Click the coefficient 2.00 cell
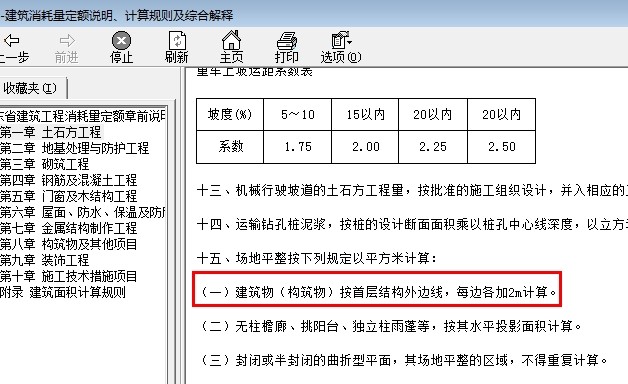 (365, 147)
